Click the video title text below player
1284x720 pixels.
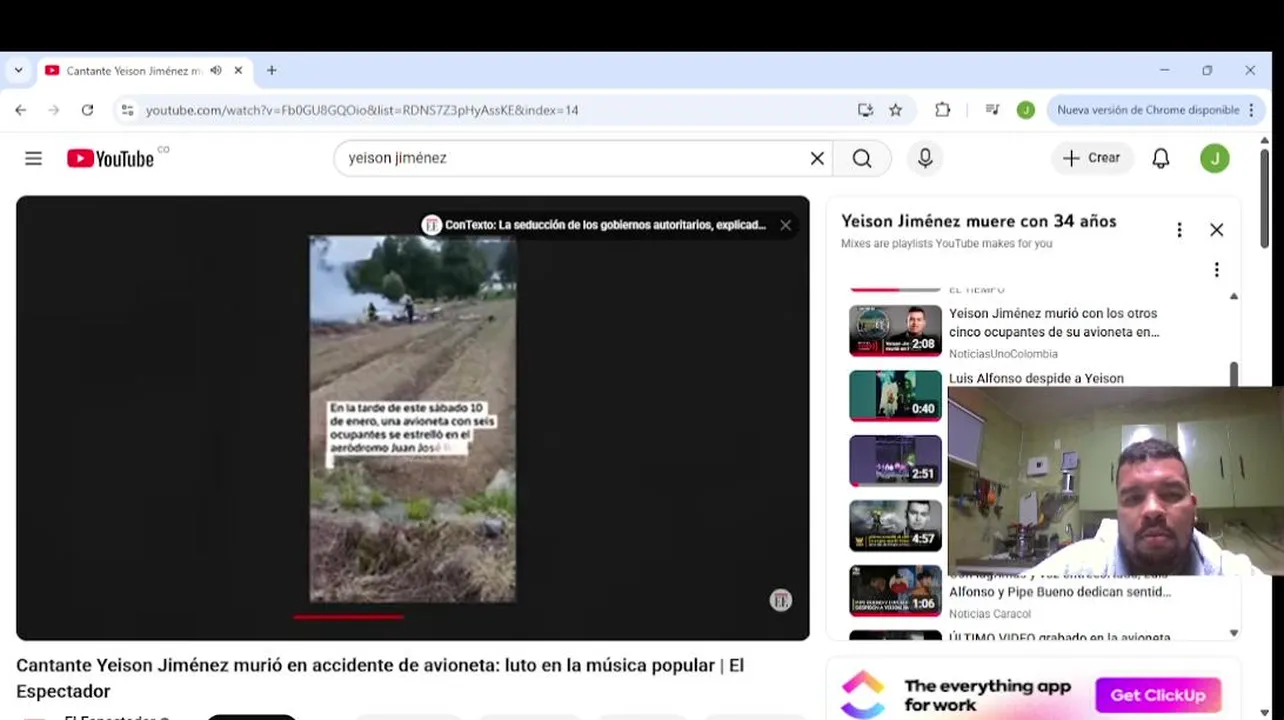(380, 678)
